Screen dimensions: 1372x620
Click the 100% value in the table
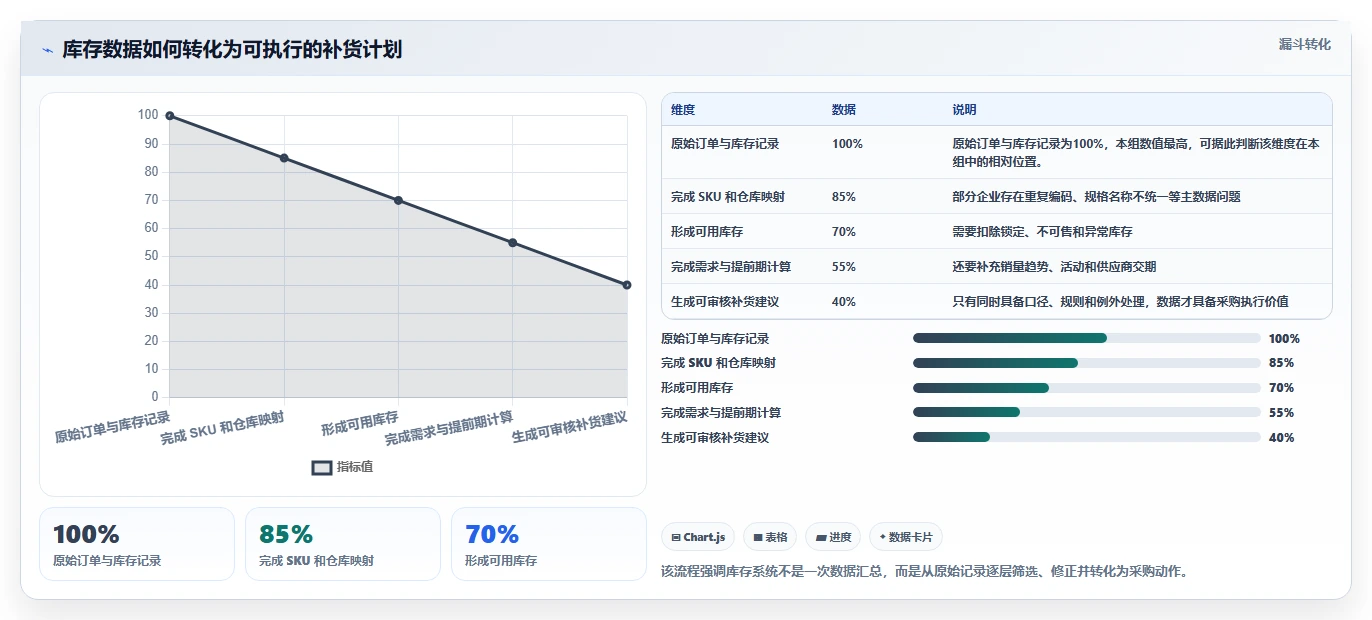click(847, 144)
